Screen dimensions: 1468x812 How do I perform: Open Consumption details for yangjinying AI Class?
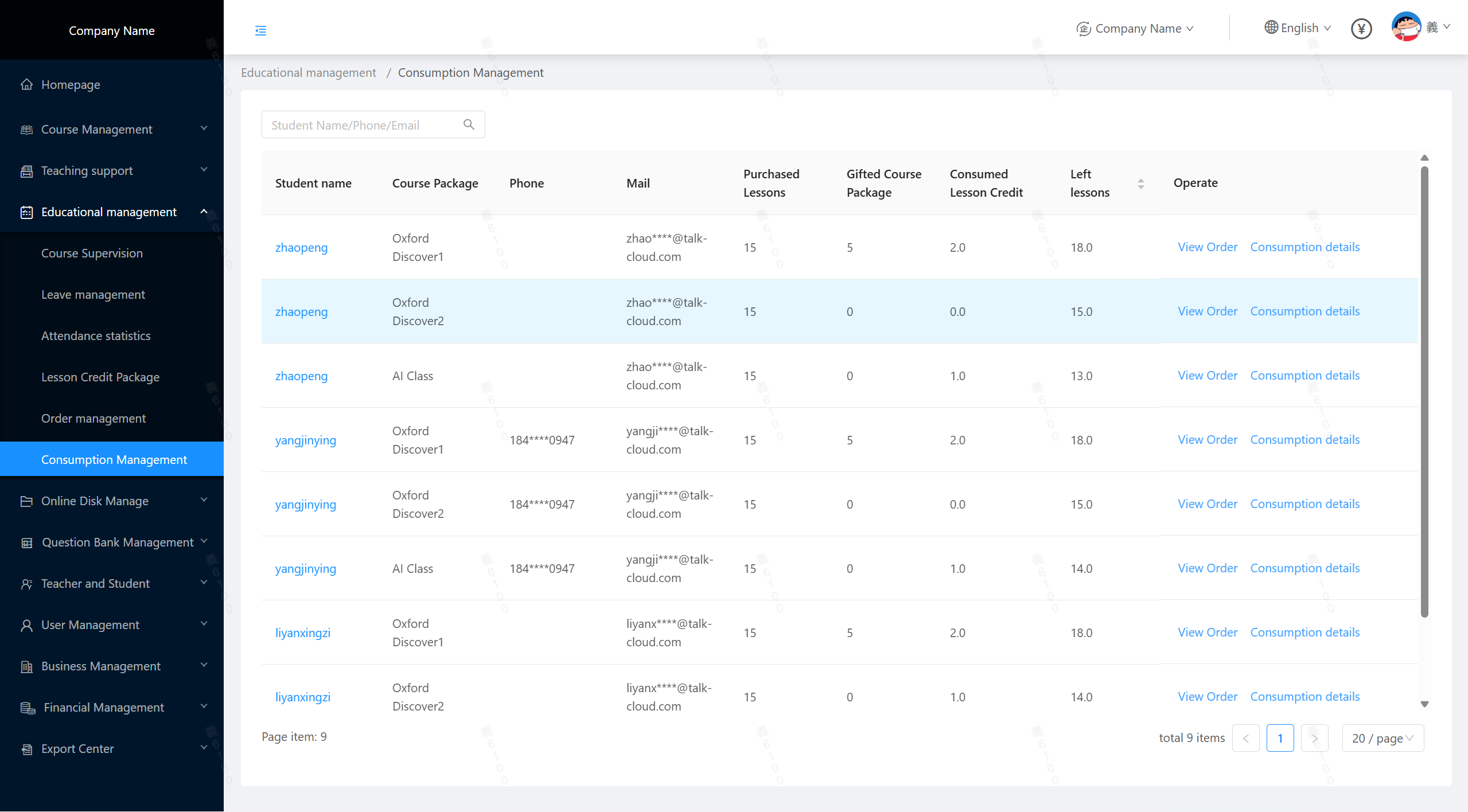(1305, 568)
